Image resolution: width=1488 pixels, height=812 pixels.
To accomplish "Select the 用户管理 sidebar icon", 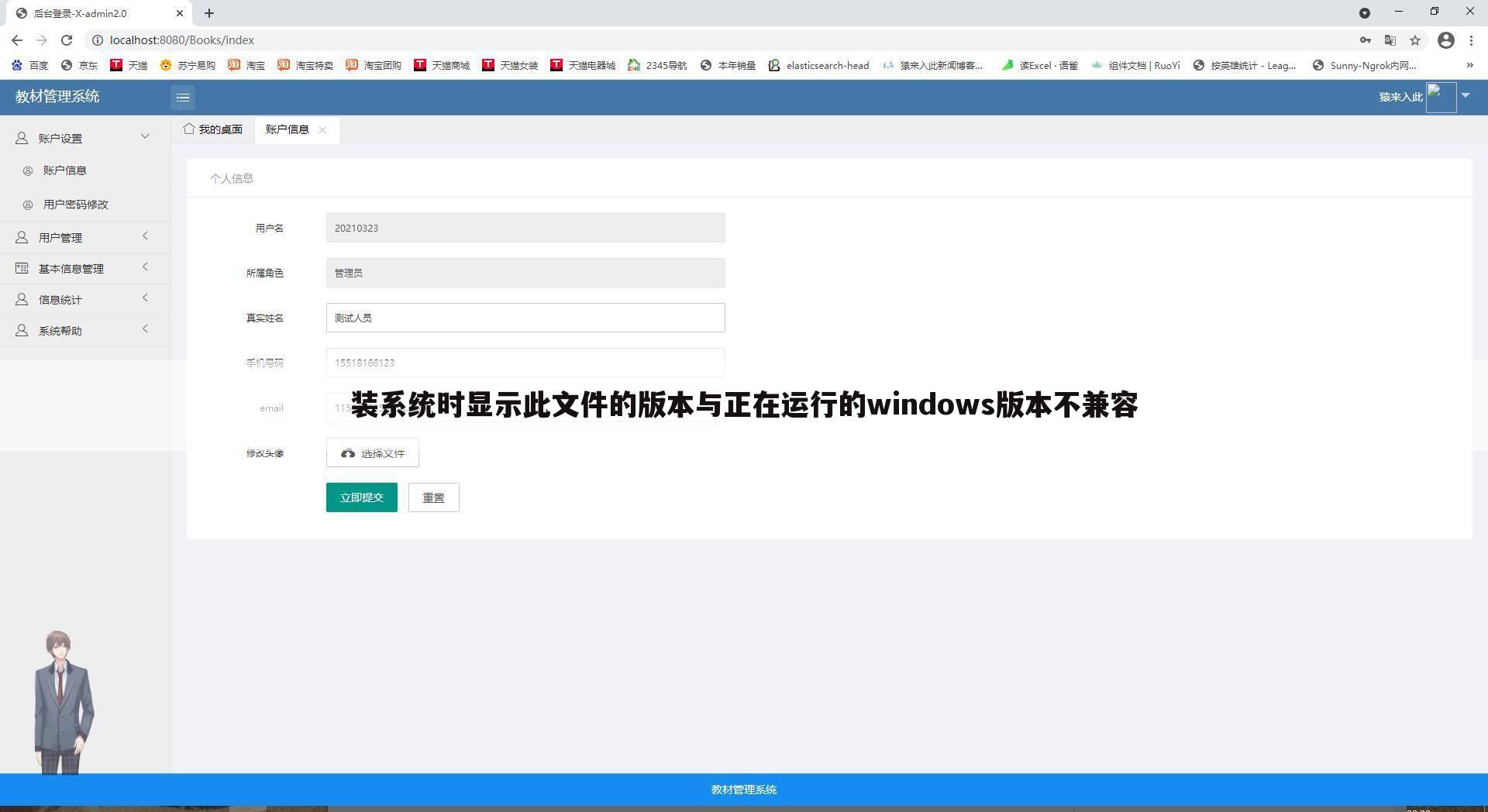I will [21, 237].
